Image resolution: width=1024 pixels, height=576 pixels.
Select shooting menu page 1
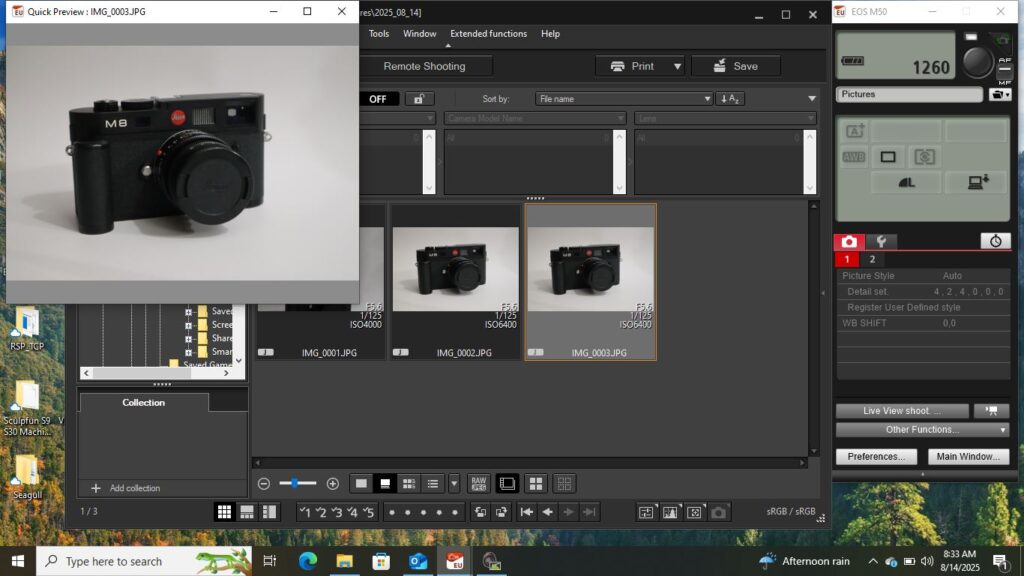[x=847, y=259]
